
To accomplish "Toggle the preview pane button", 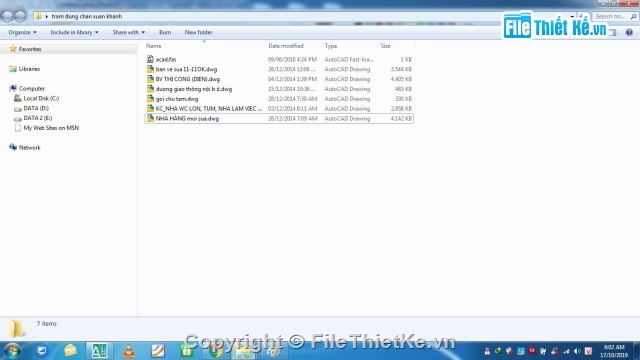I will click(612, 32).
